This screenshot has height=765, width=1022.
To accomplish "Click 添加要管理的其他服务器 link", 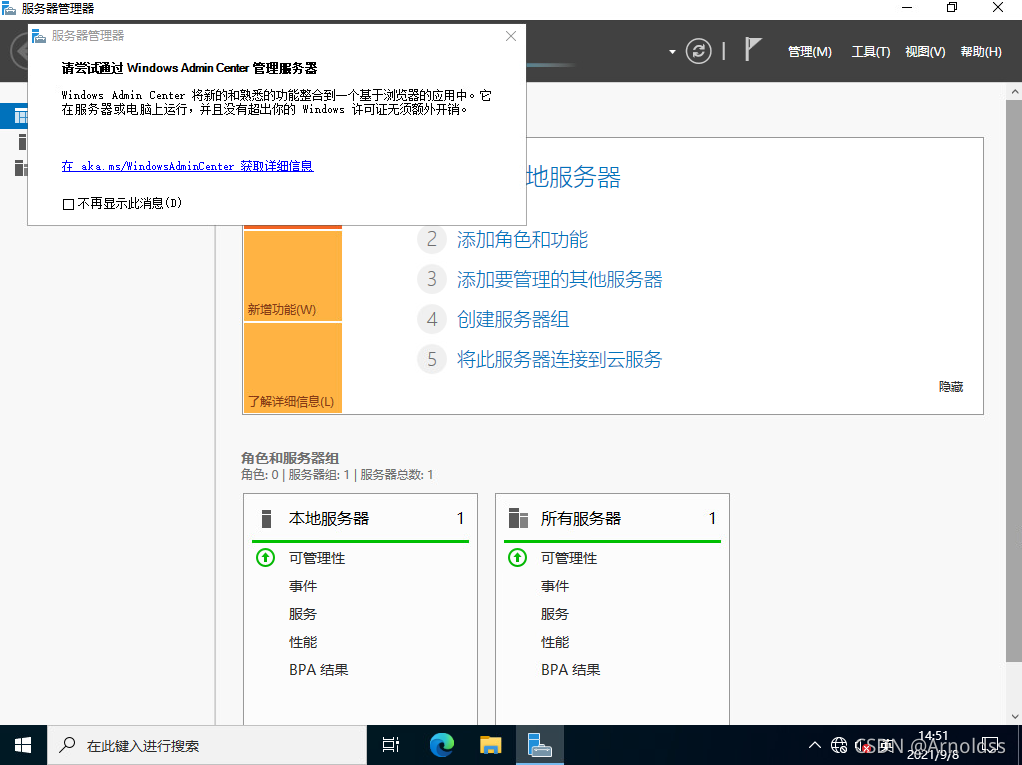I will click(x=559, y=280).
